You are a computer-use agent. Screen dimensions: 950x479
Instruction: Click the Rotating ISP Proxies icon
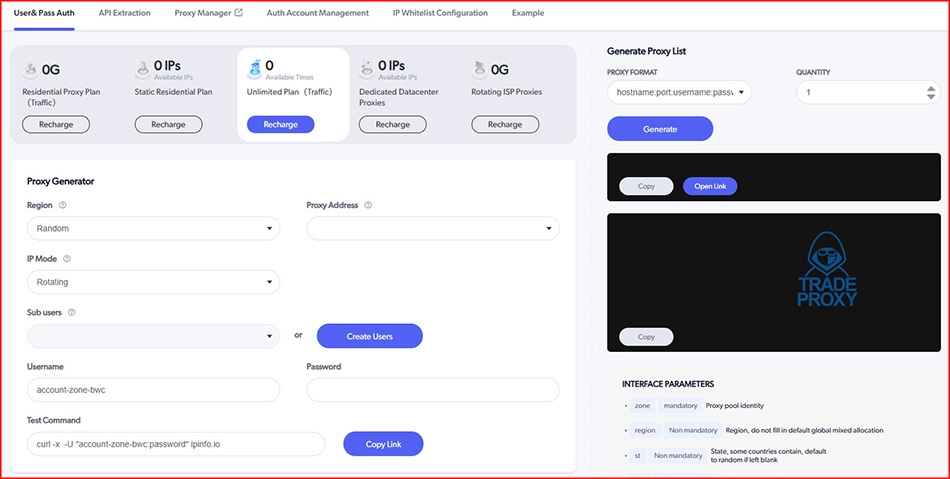coord(479,70)
